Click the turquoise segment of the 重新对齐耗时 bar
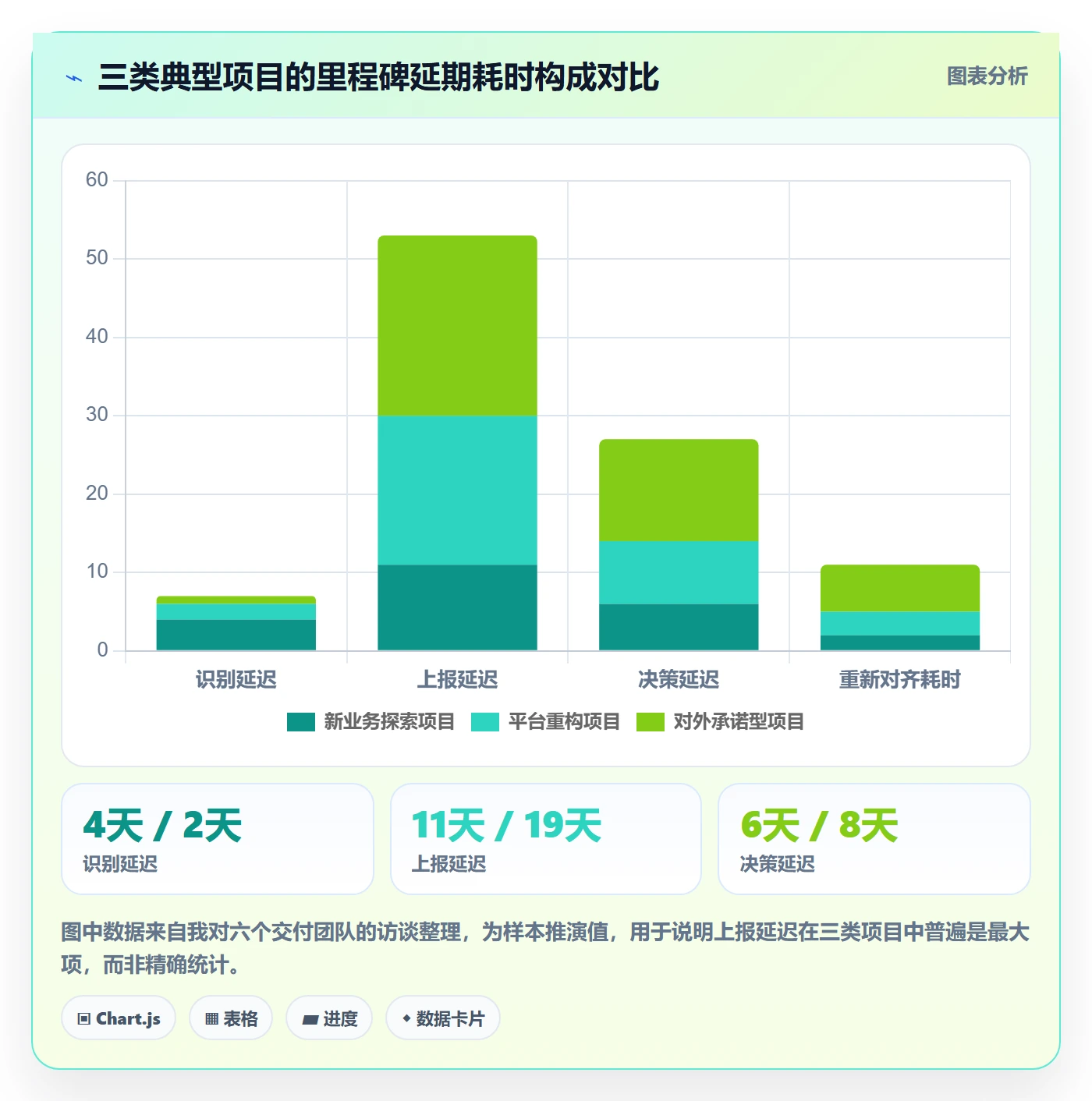Image resolution: width=1092 pixels, height=1101 pixels. coord(900,623)
